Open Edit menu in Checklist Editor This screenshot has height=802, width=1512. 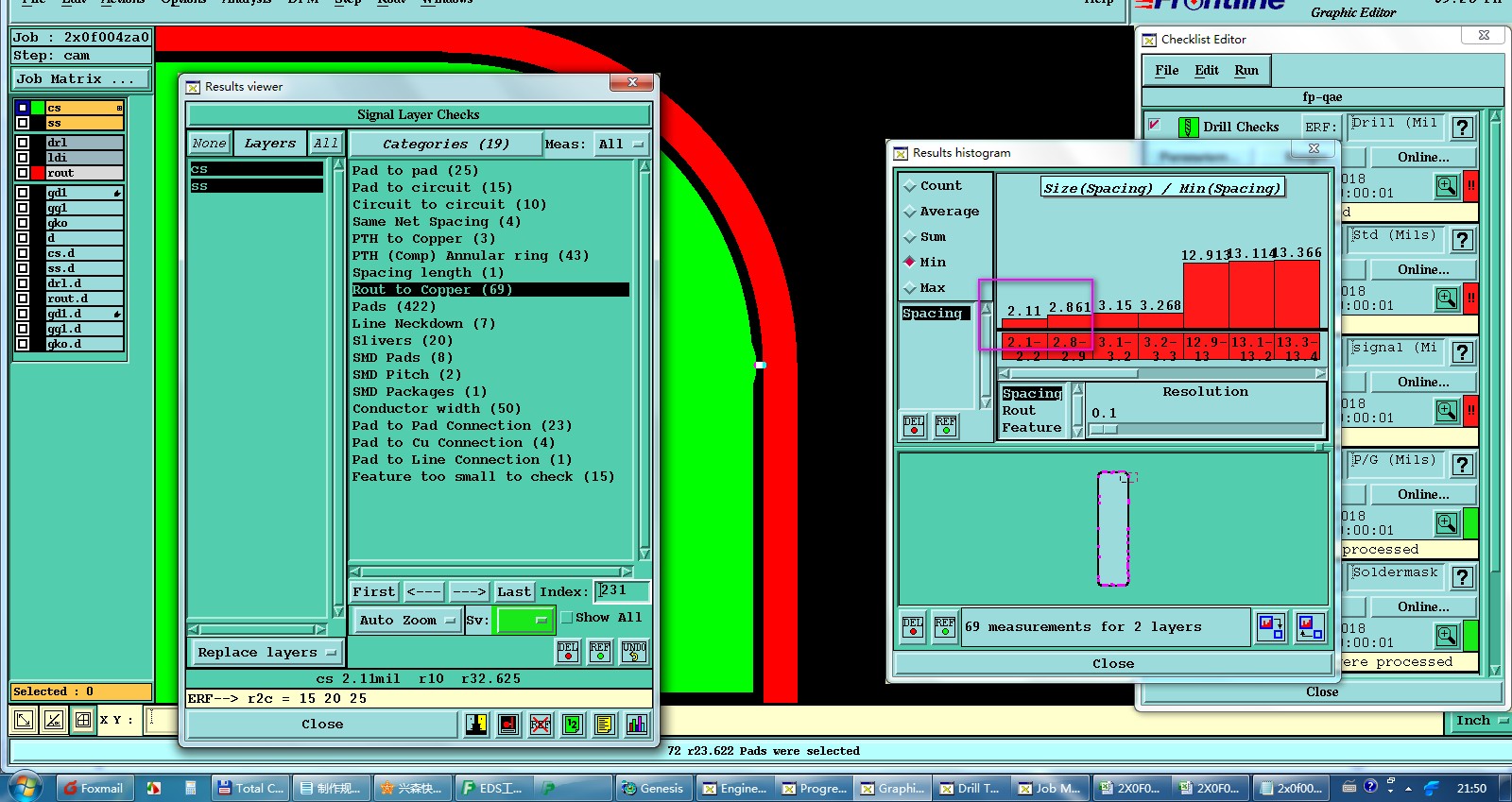(x=1207, y=71)
